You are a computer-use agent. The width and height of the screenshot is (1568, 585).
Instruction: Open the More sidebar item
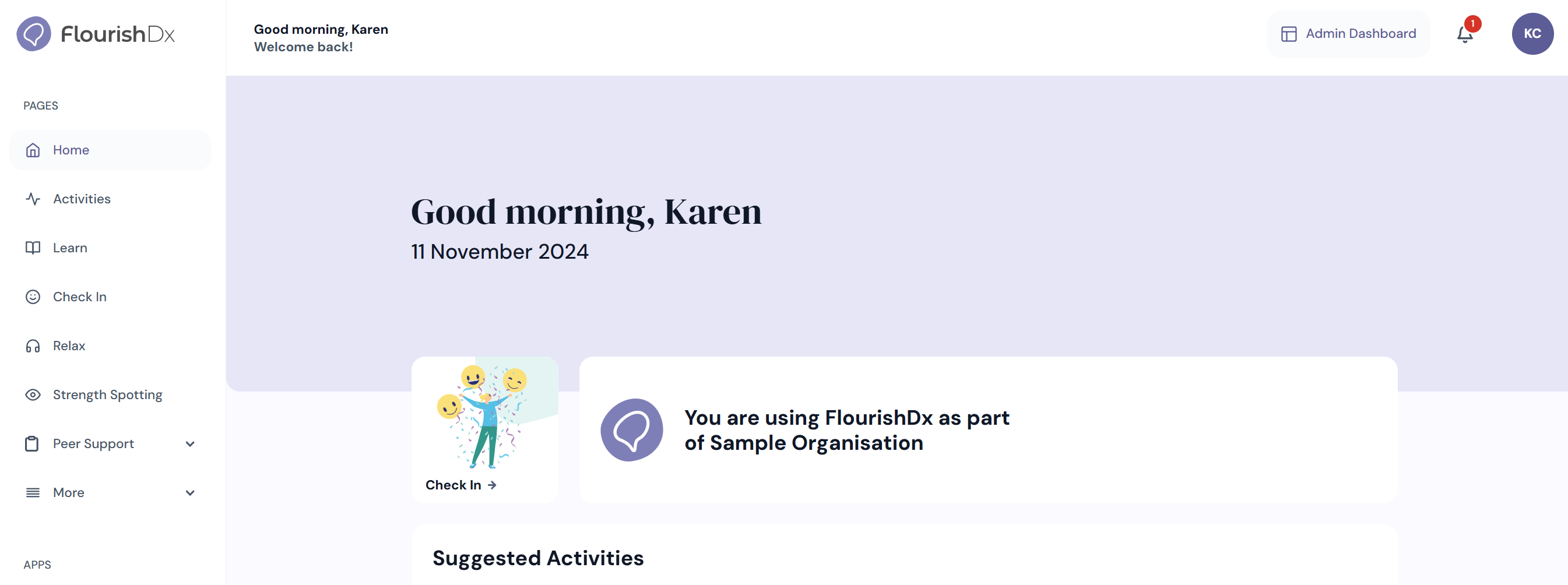pos(111,493)
